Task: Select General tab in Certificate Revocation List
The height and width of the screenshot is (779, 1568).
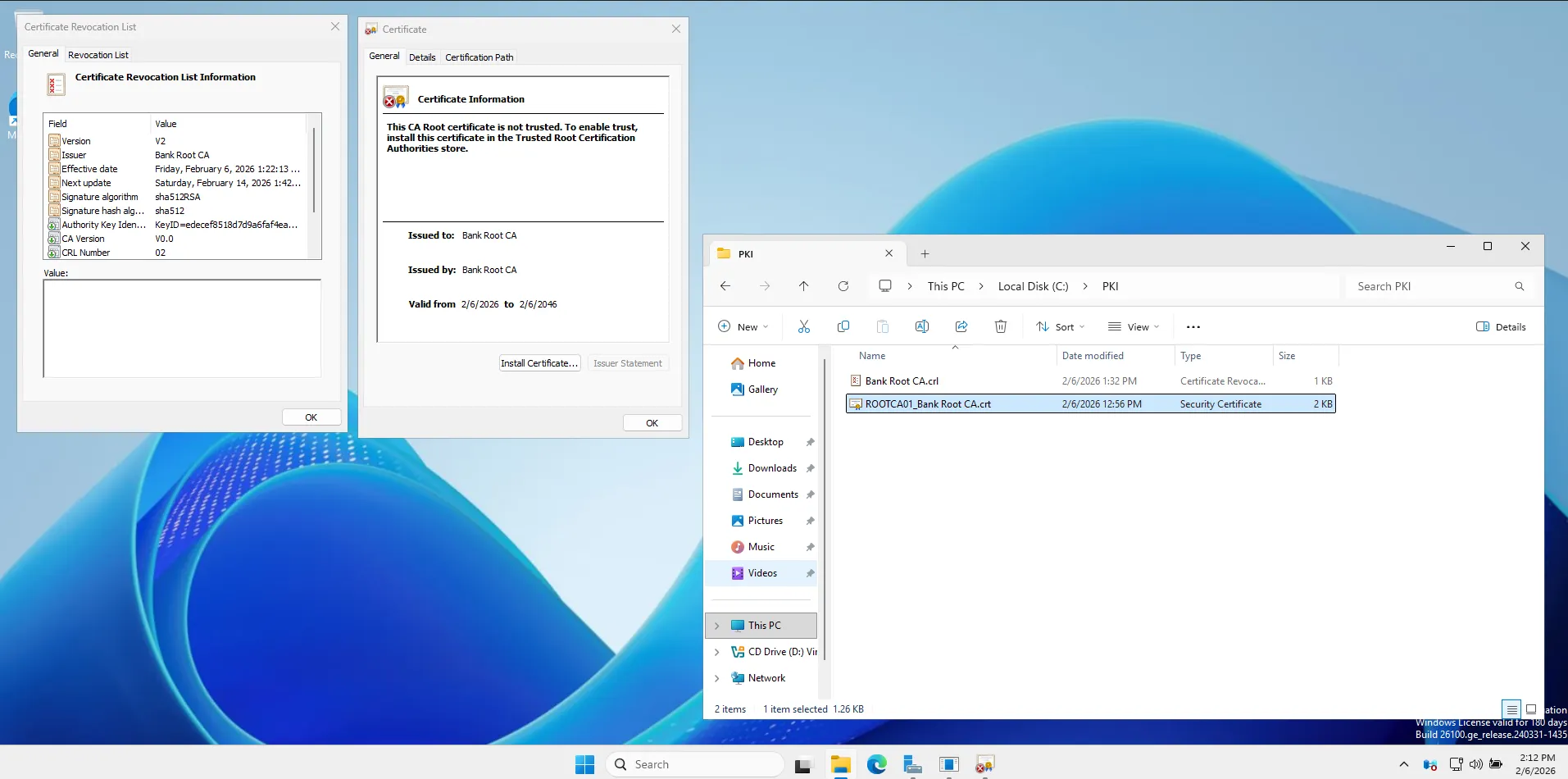Action: point(43,53)
